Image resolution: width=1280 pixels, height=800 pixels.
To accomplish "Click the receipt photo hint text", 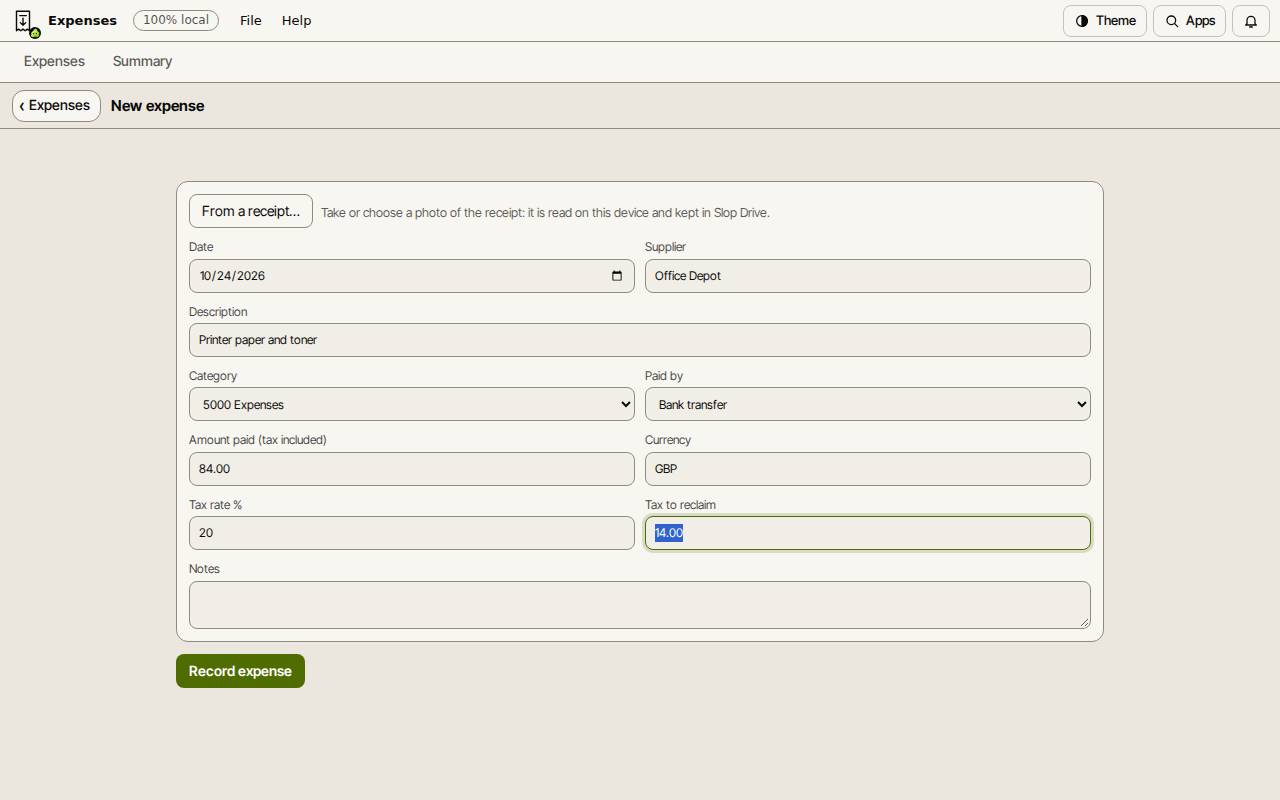I will [545, 213].
